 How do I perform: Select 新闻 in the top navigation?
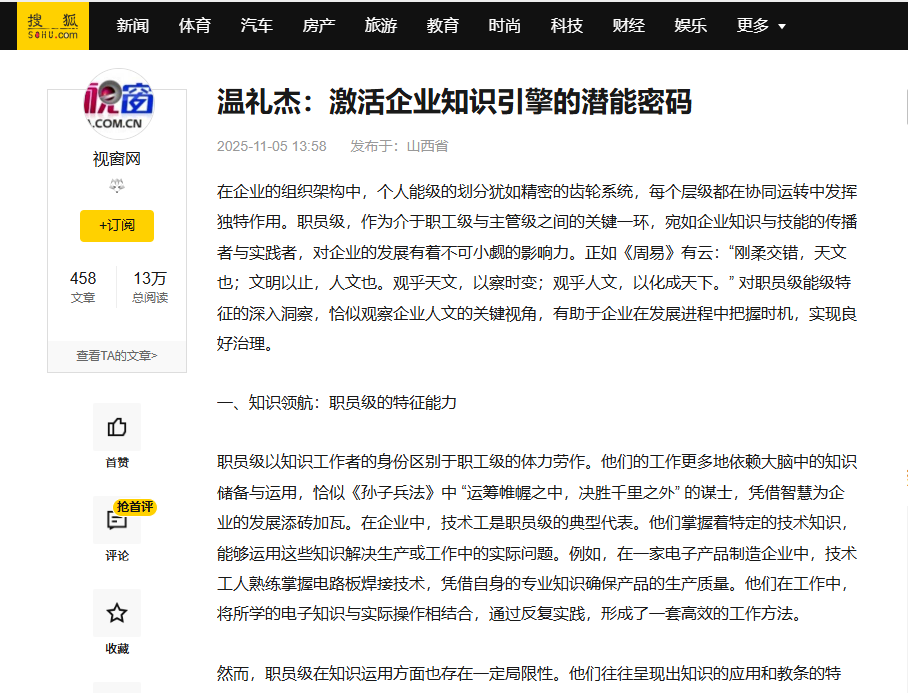(x=133, y=25)
